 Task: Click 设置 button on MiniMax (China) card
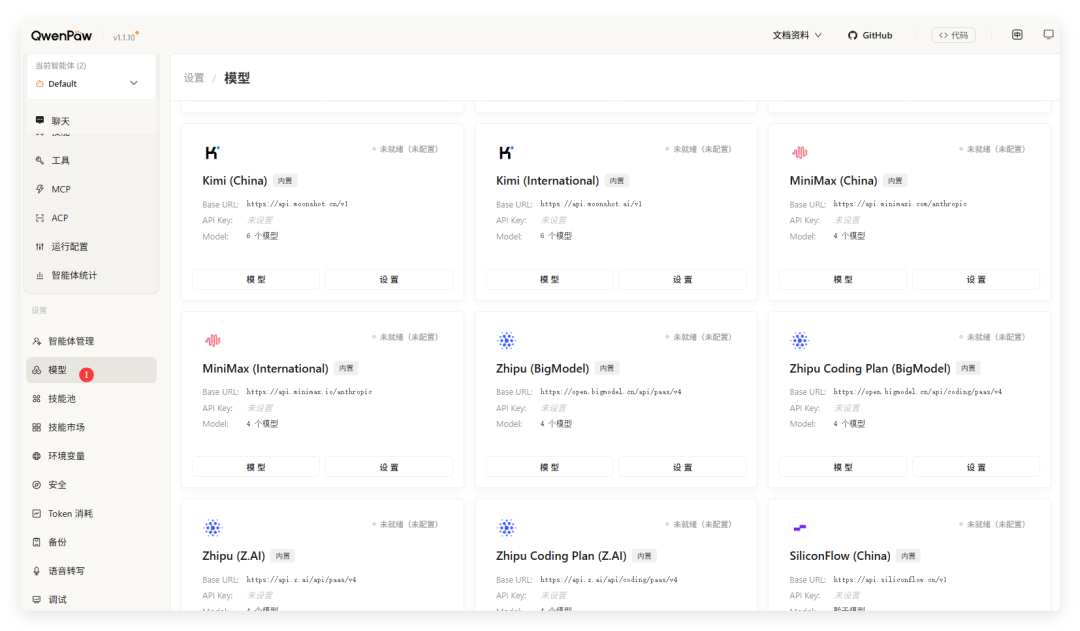pyautogui.click(x=976, y=279)
